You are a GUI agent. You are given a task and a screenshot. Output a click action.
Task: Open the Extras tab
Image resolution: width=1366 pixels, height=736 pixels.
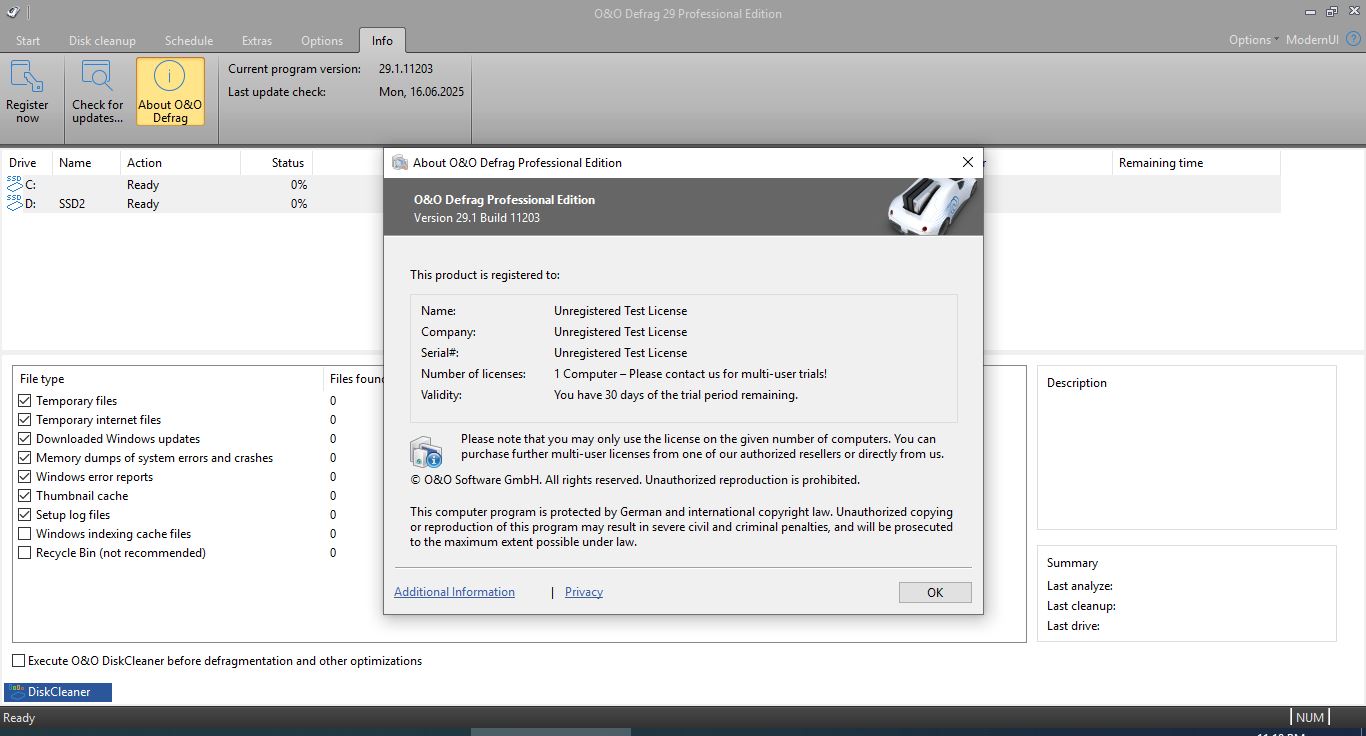click(x=257, y=40)
